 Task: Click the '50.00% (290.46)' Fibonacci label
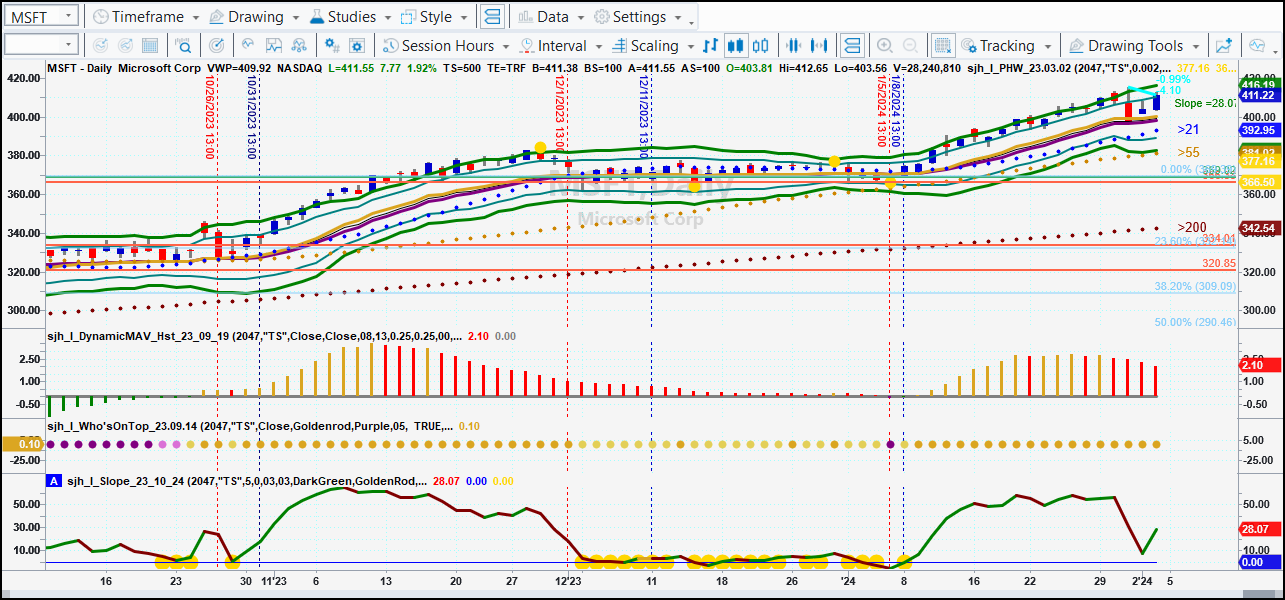1196,322
